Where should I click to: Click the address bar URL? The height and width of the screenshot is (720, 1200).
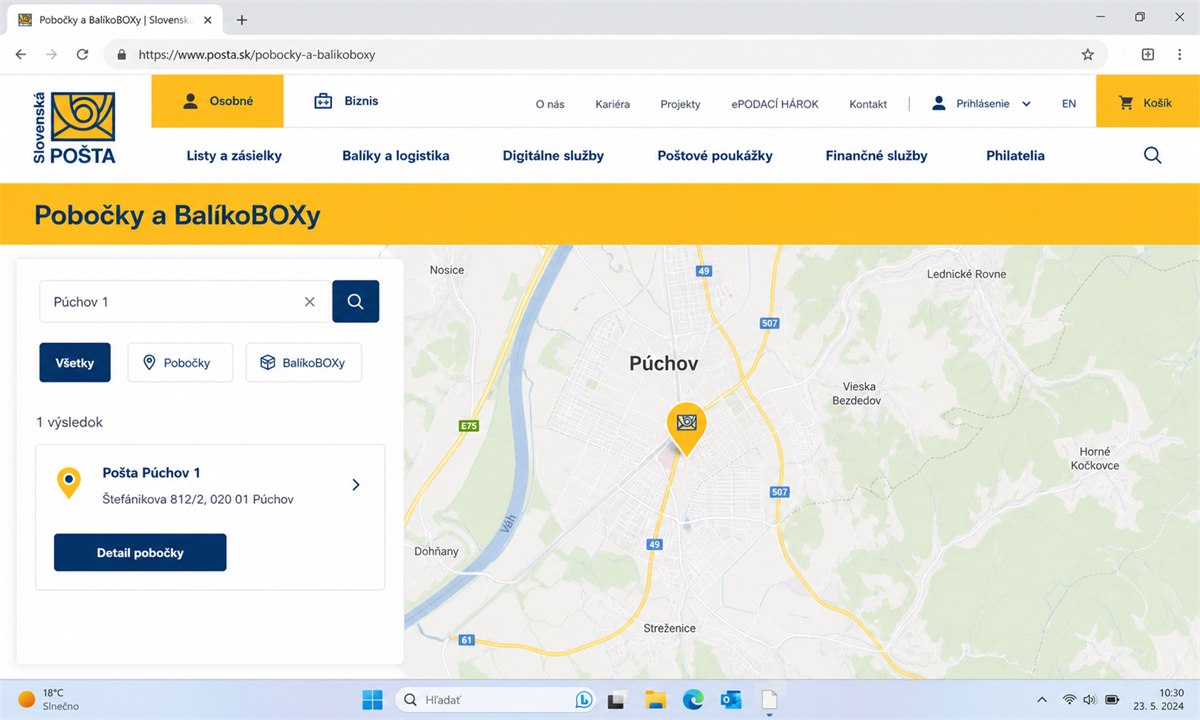(x=257, y=54)
